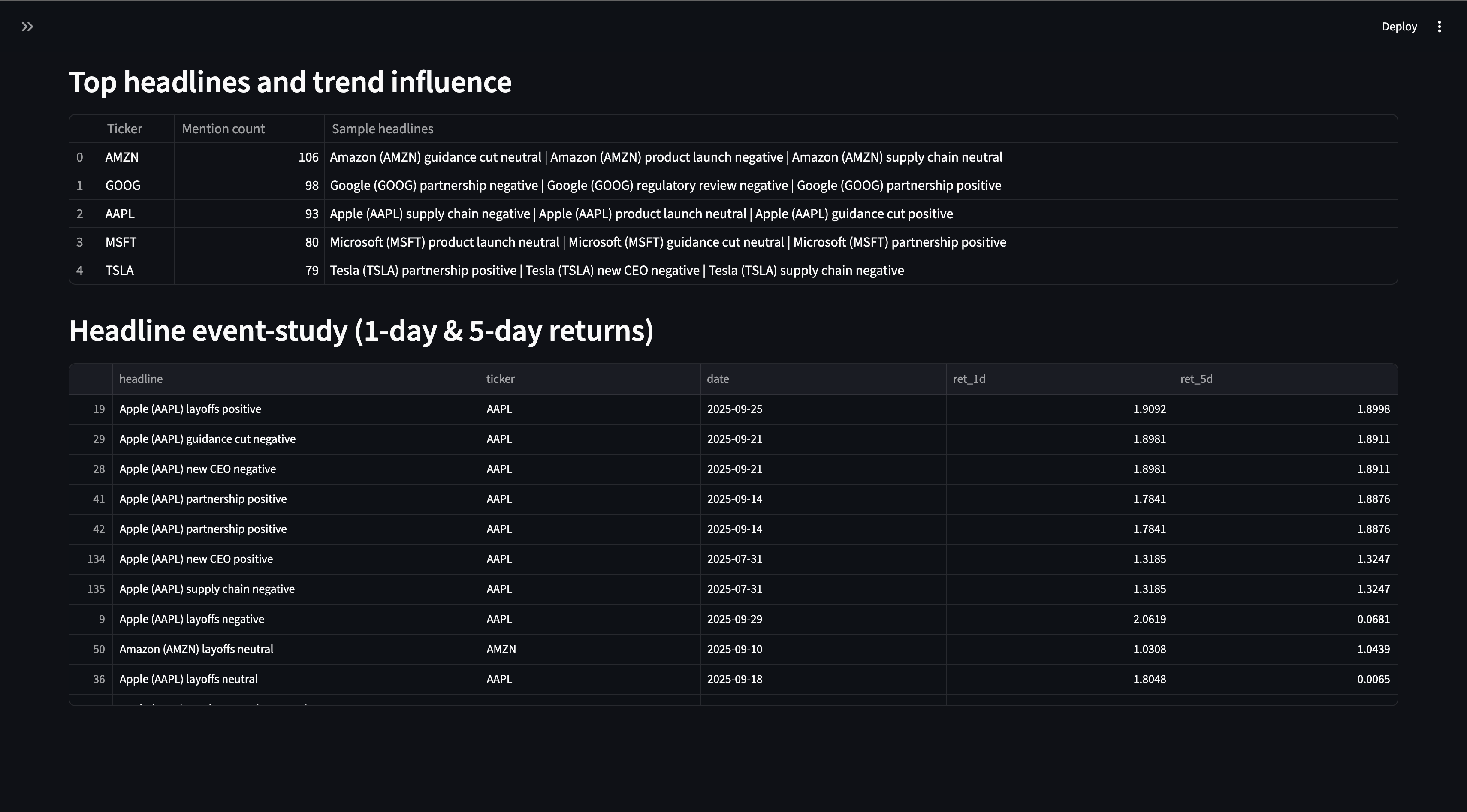The height and width of the screenshot is (812, 1467).
Task: Click the Sample headlines column header
Action: coord(382,129)
